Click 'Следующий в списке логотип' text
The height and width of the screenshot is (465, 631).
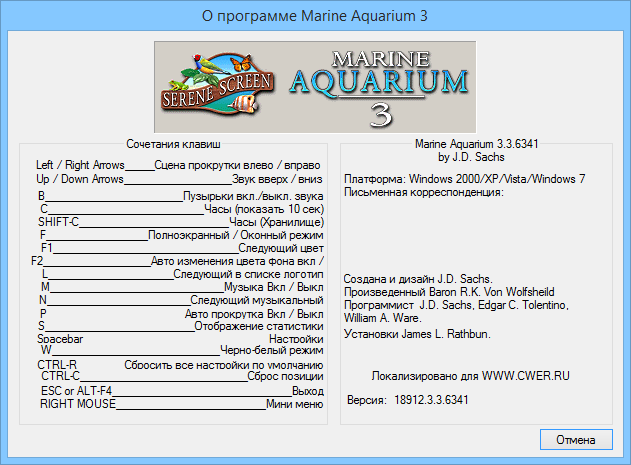248,274
